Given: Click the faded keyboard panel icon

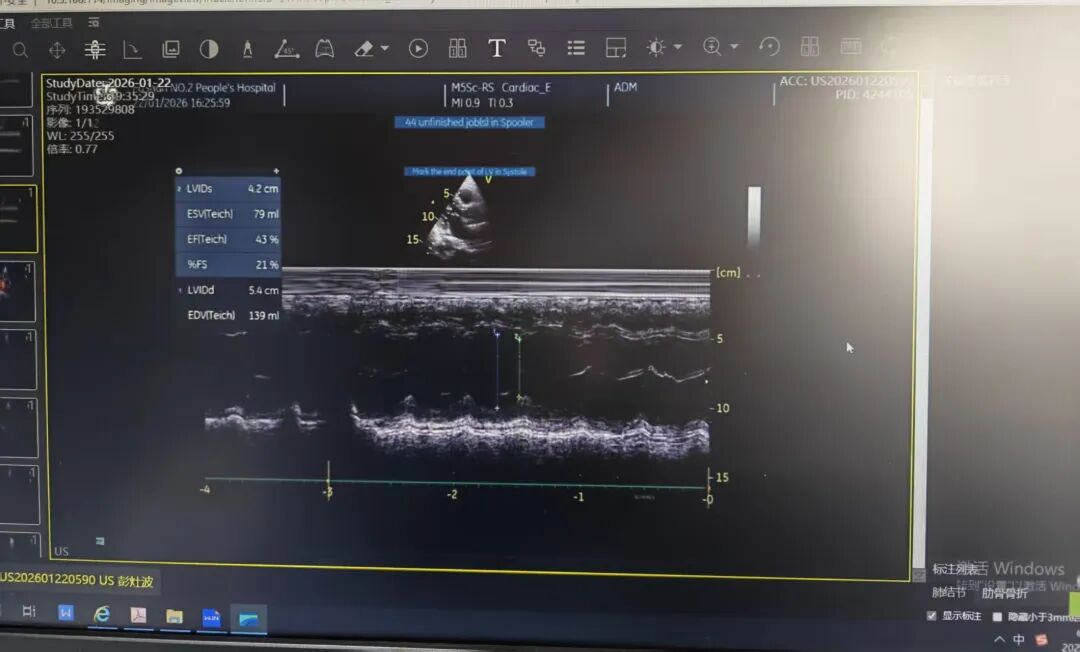Looking at the screenshot, I should tap(851, 46).
